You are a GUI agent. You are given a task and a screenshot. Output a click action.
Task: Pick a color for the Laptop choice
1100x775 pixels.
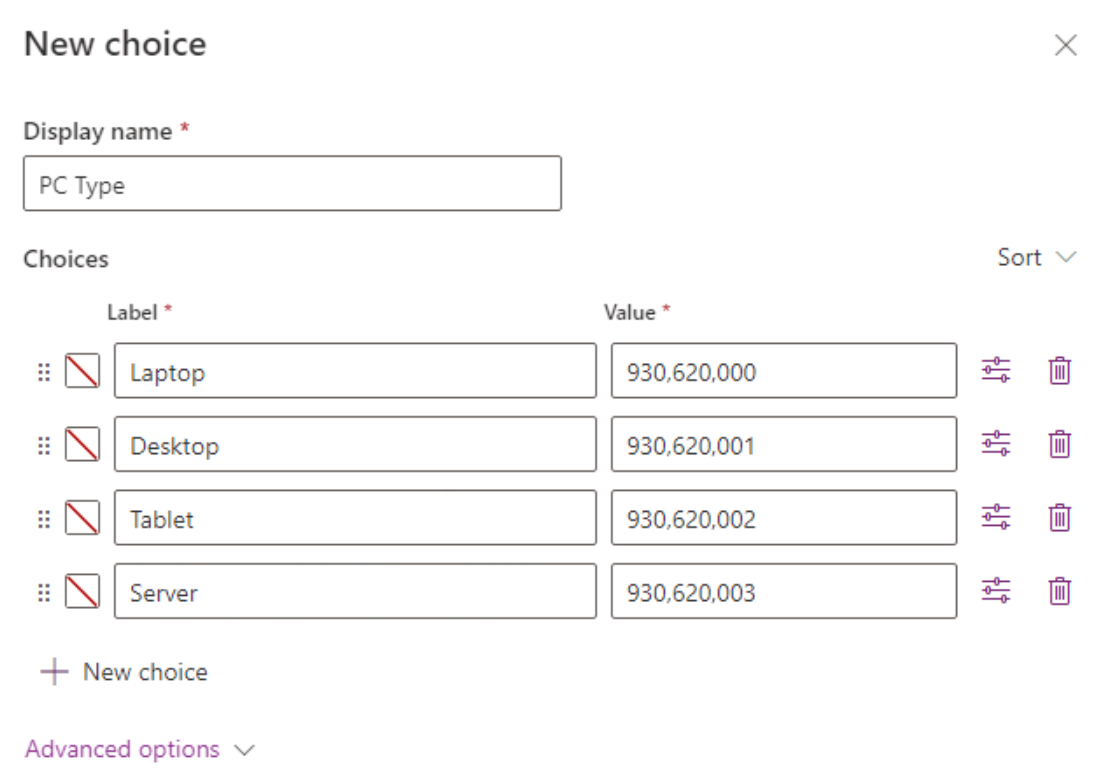pos(82,372)
